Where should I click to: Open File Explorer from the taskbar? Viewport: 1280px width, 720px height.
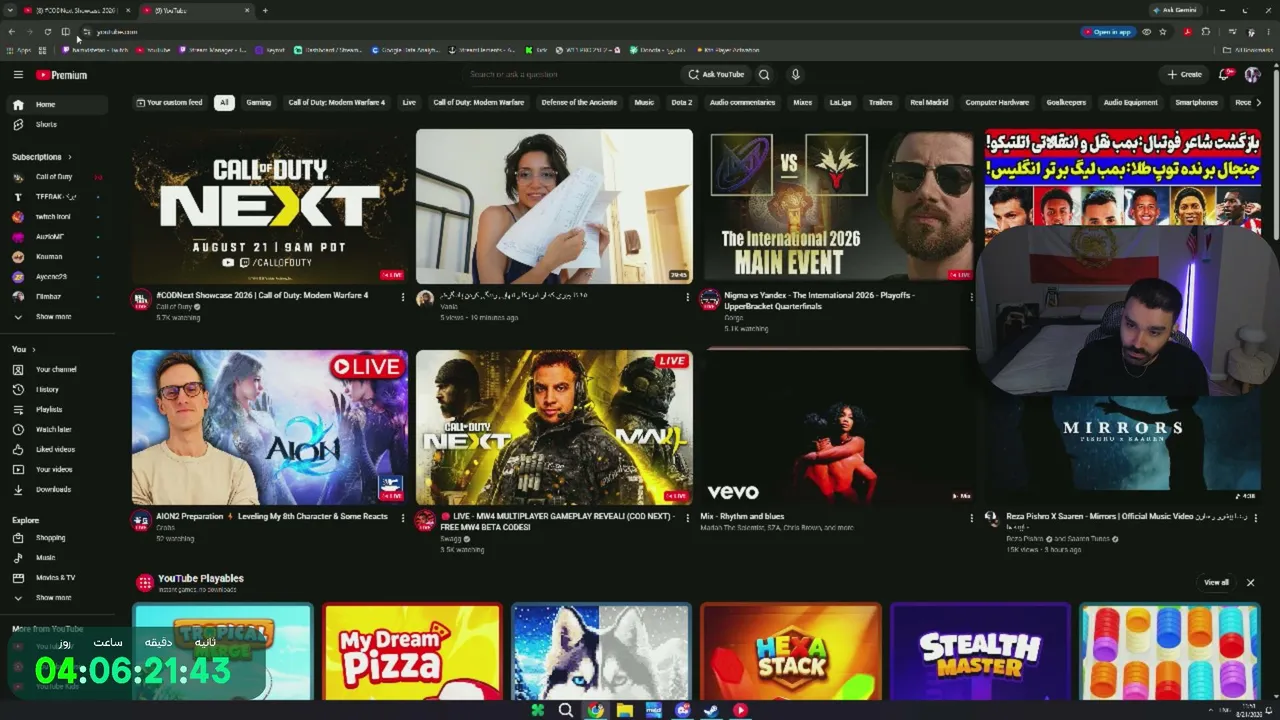[x=625, y=710]
